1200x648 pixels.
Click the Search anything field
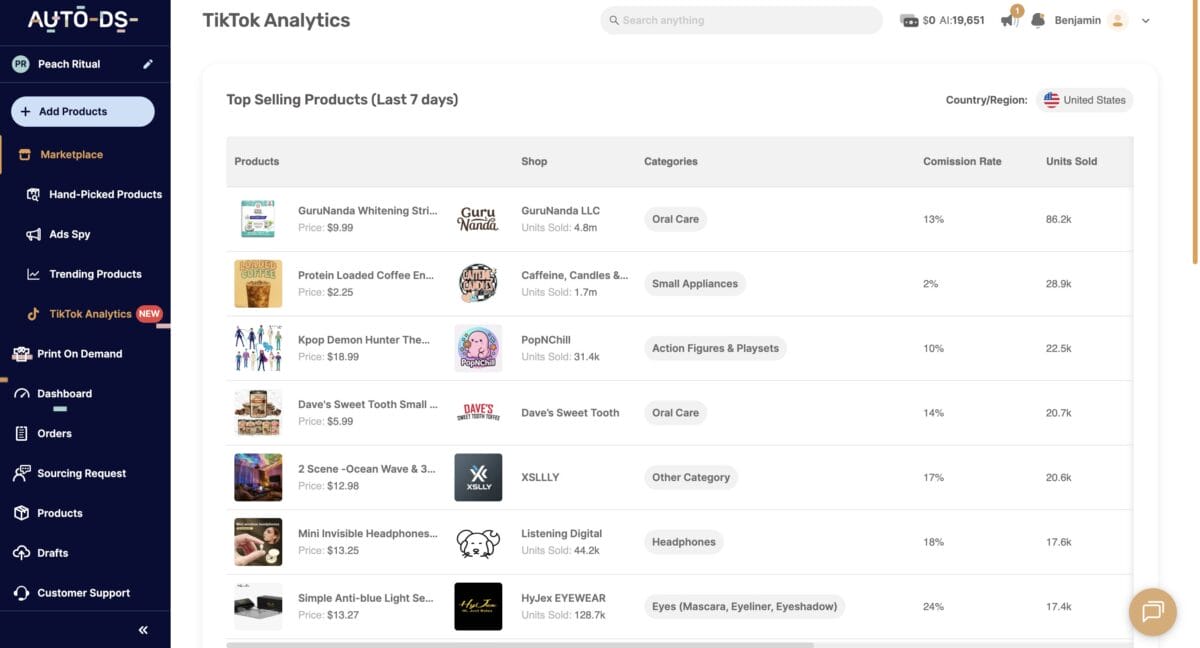coord(740,19)
